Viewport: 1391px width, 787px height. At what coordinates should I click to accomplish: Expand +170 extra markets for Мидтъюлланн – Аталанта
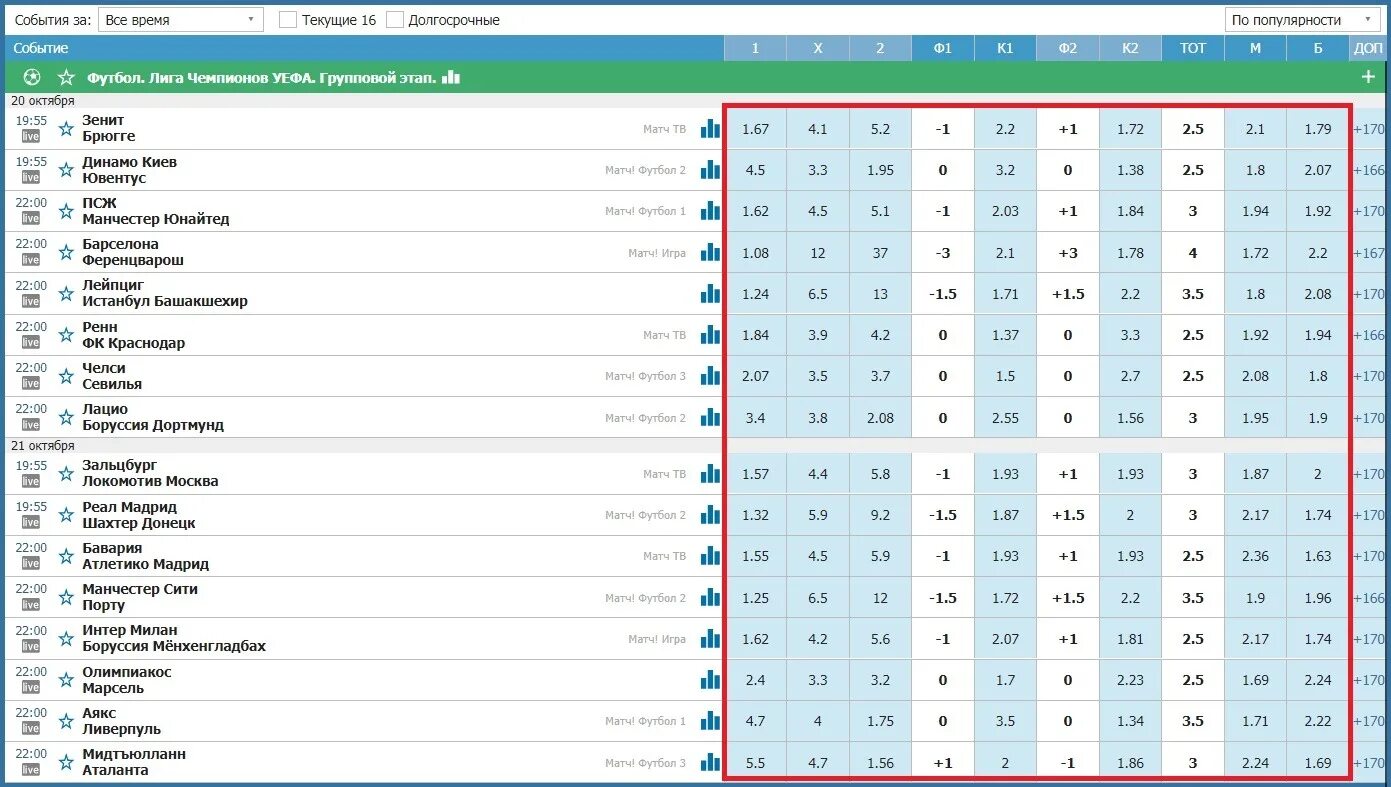tap(1369, 763)
